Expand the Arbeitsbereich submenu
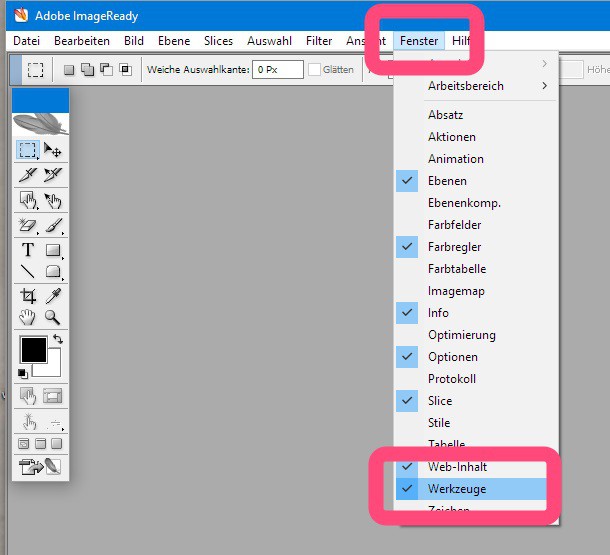610x555 pixels. point(466,86)
